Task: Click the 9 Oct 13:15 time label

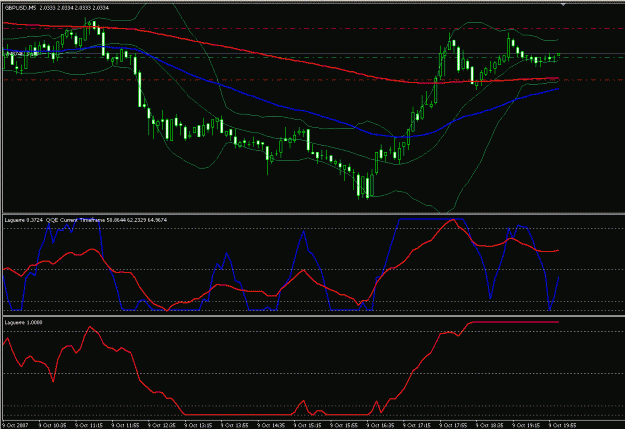Action: (x=198, y=425)
